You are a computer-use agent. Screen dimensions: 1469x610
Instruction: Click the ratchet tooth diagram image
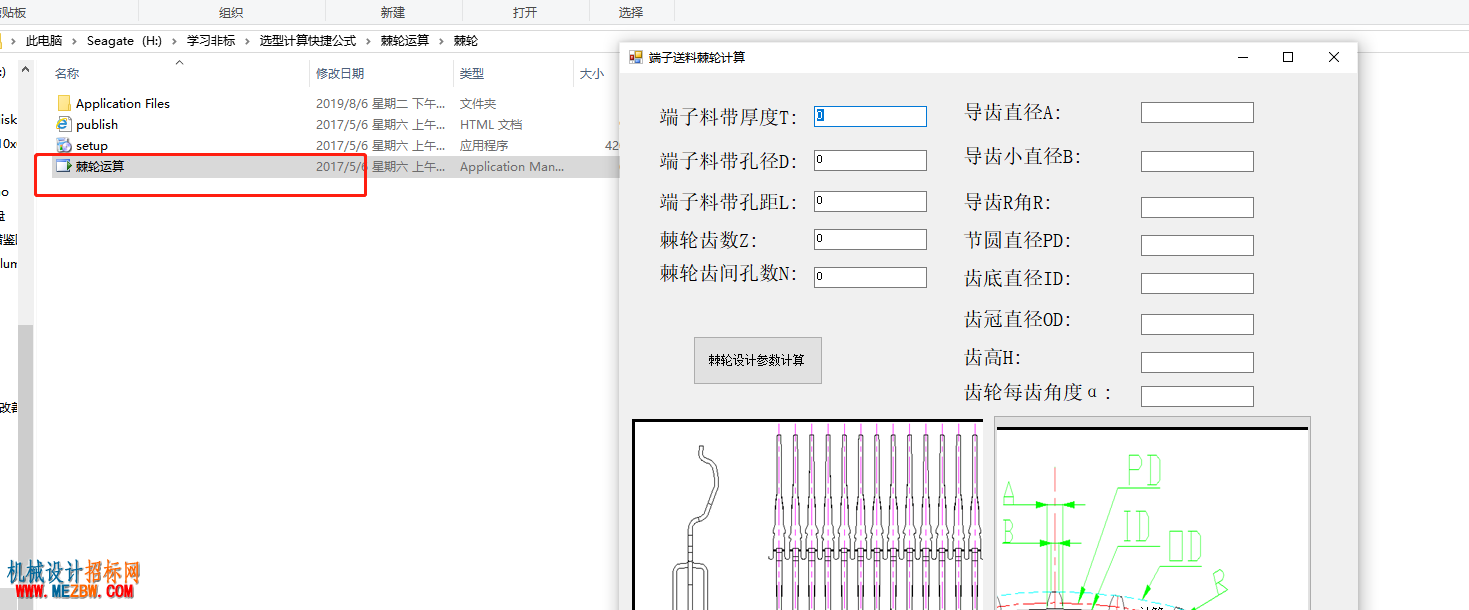coord(1152,513)
